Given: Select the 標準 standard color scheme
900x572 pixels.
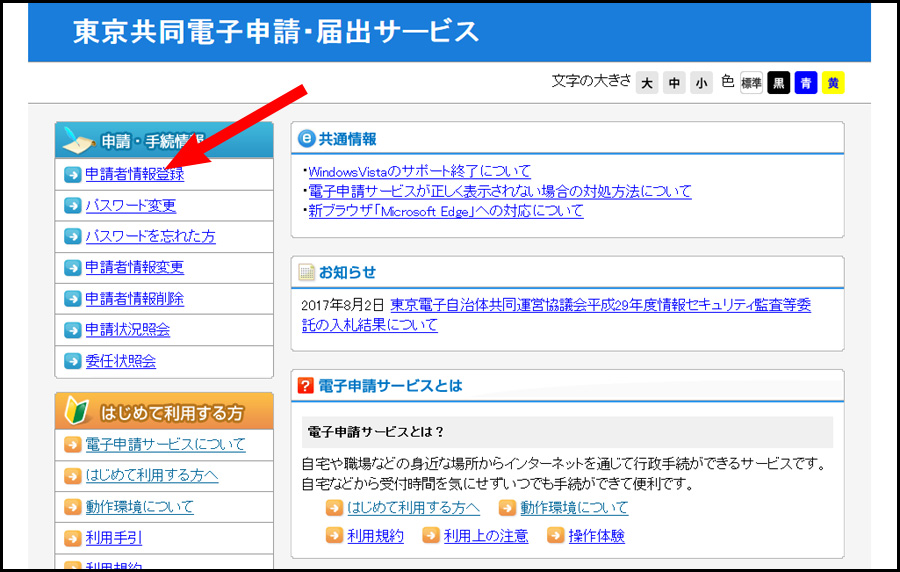Looking at the screenshot, I should click(751, 83).
